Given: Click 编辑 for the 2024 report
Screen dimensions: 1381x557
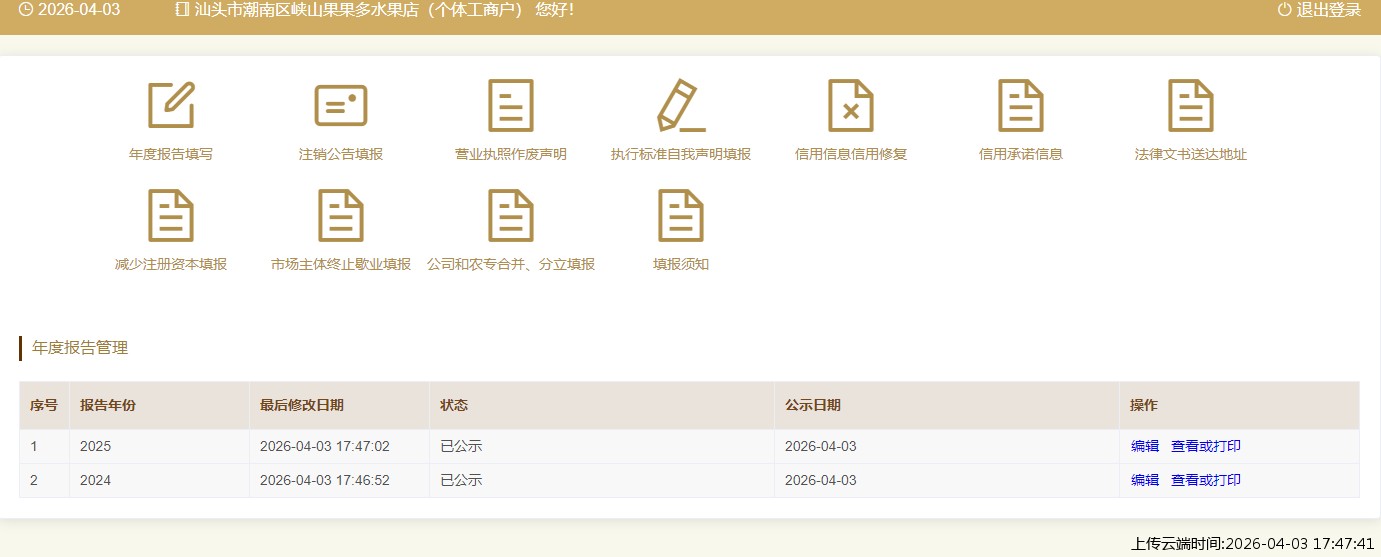Looking at the screenshot, I should click(1145, 480).
